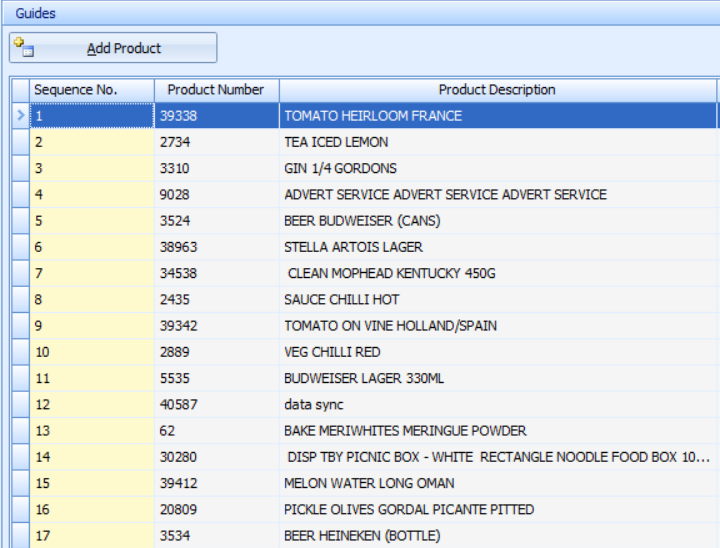Click the Add Product button
Screen dimensions: 720x548
tap(113, 48)
